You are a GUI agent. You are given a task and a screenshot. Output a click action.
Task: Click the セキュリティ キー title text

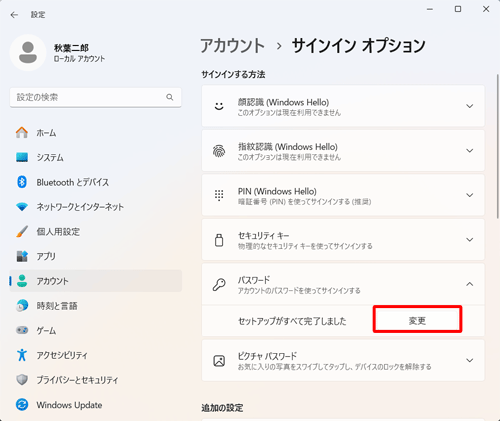tap(263, 235)
